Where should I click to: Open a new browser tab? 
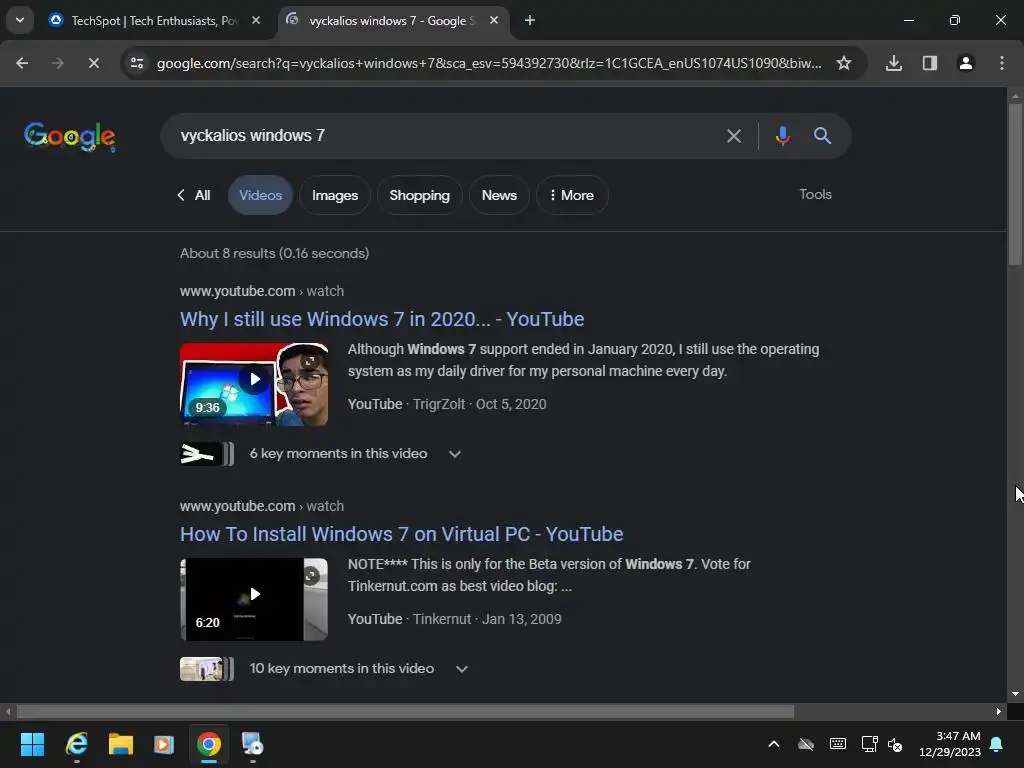[x=530, y=21]
